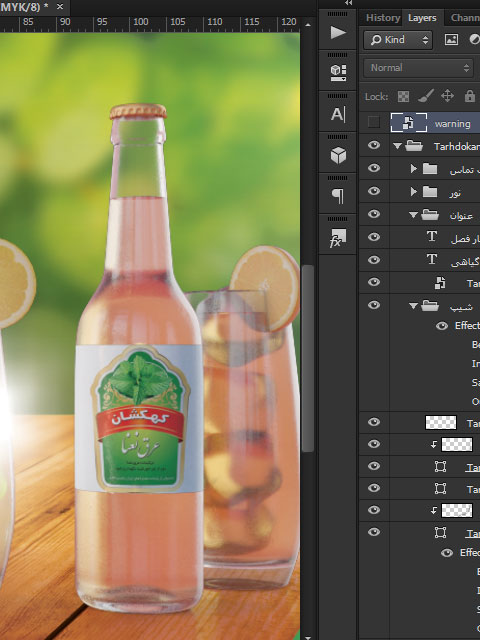Toggle Effects visibility under the شیب group
The image size is (480, 640).
442,326
